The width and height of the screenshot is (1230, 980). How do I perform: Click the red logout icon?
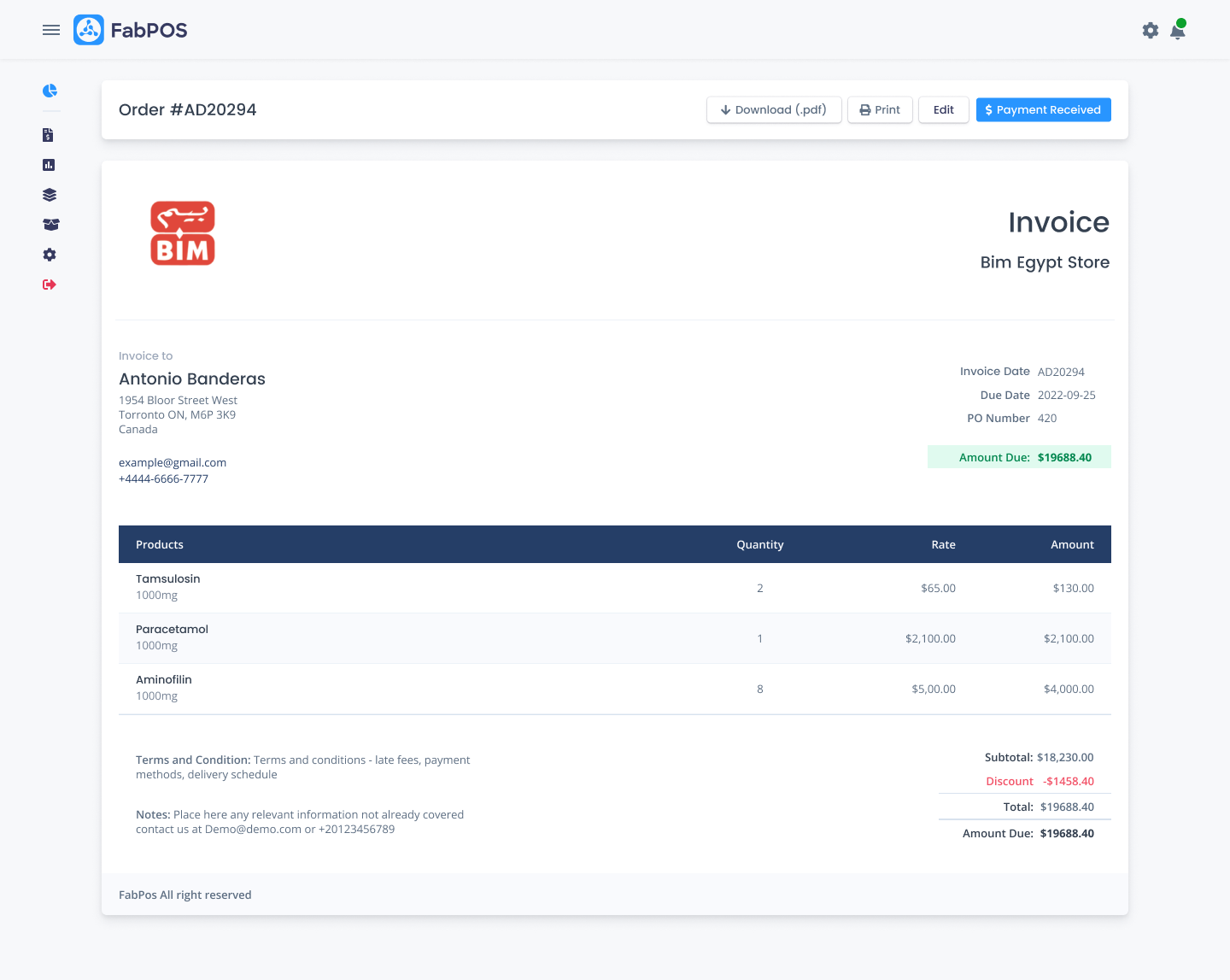point(50,285)
